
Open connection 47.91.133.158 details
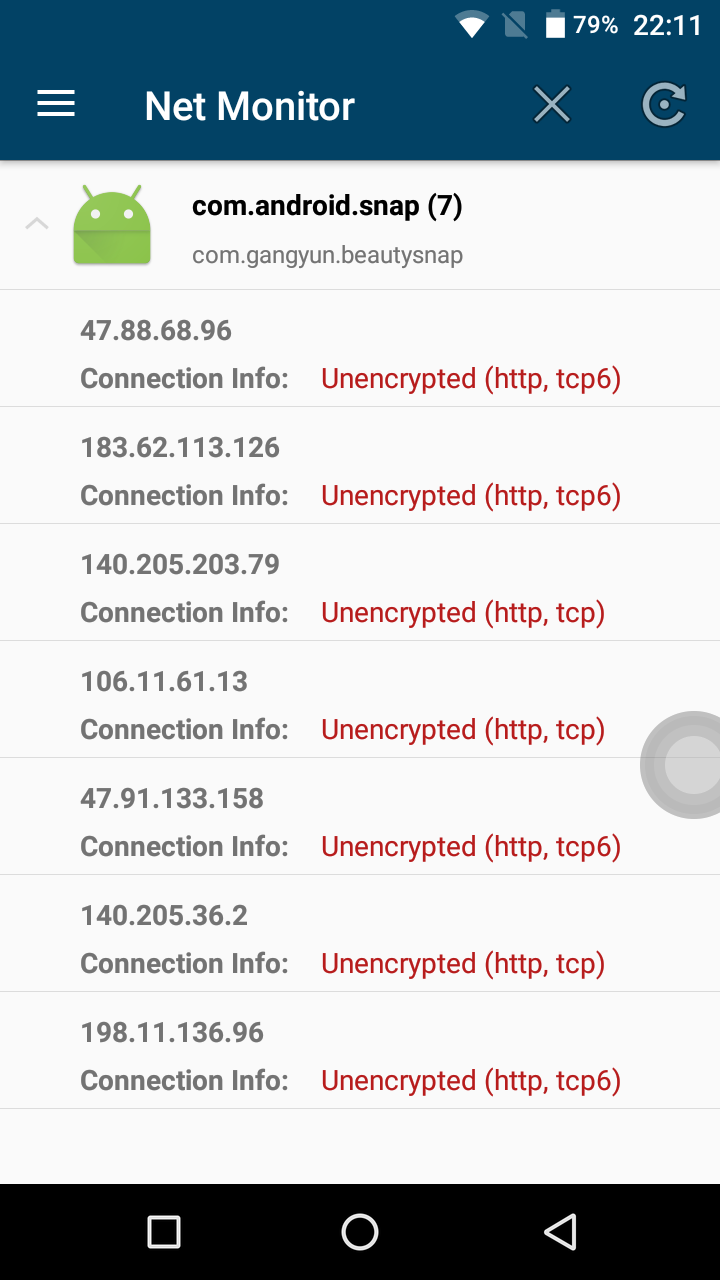click(360, 817)
